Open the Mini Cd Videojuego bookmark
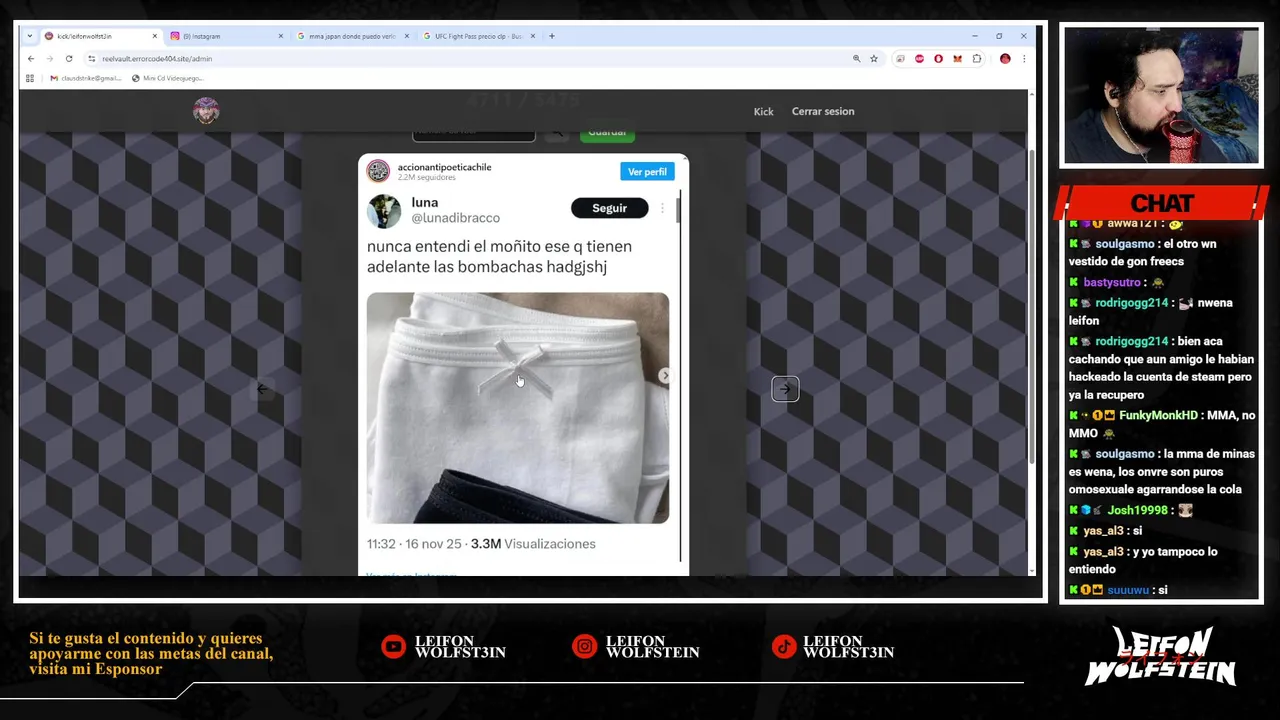 click(168, 78)
